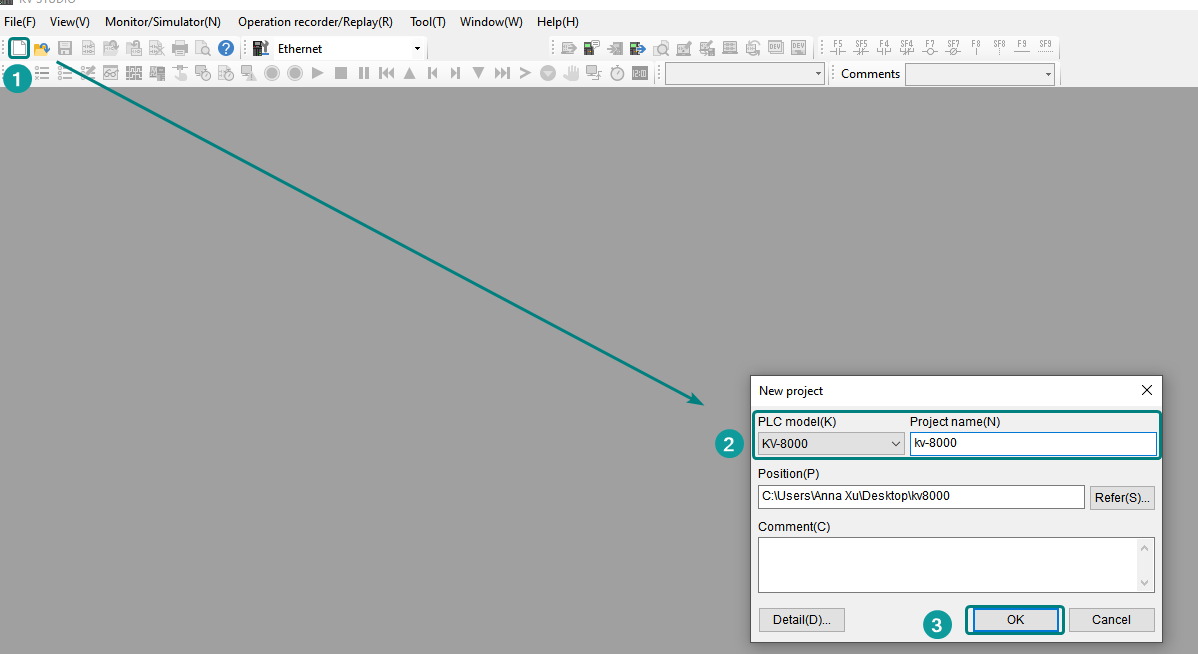
Task: Open Print preview magnifier icon
Action: [x=202, y=48]
